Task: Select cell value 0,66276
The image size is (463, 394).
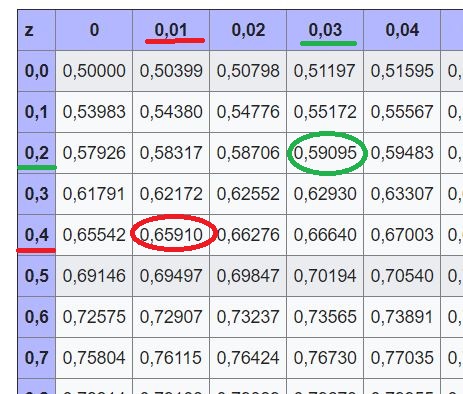Action: pos(248,235)
